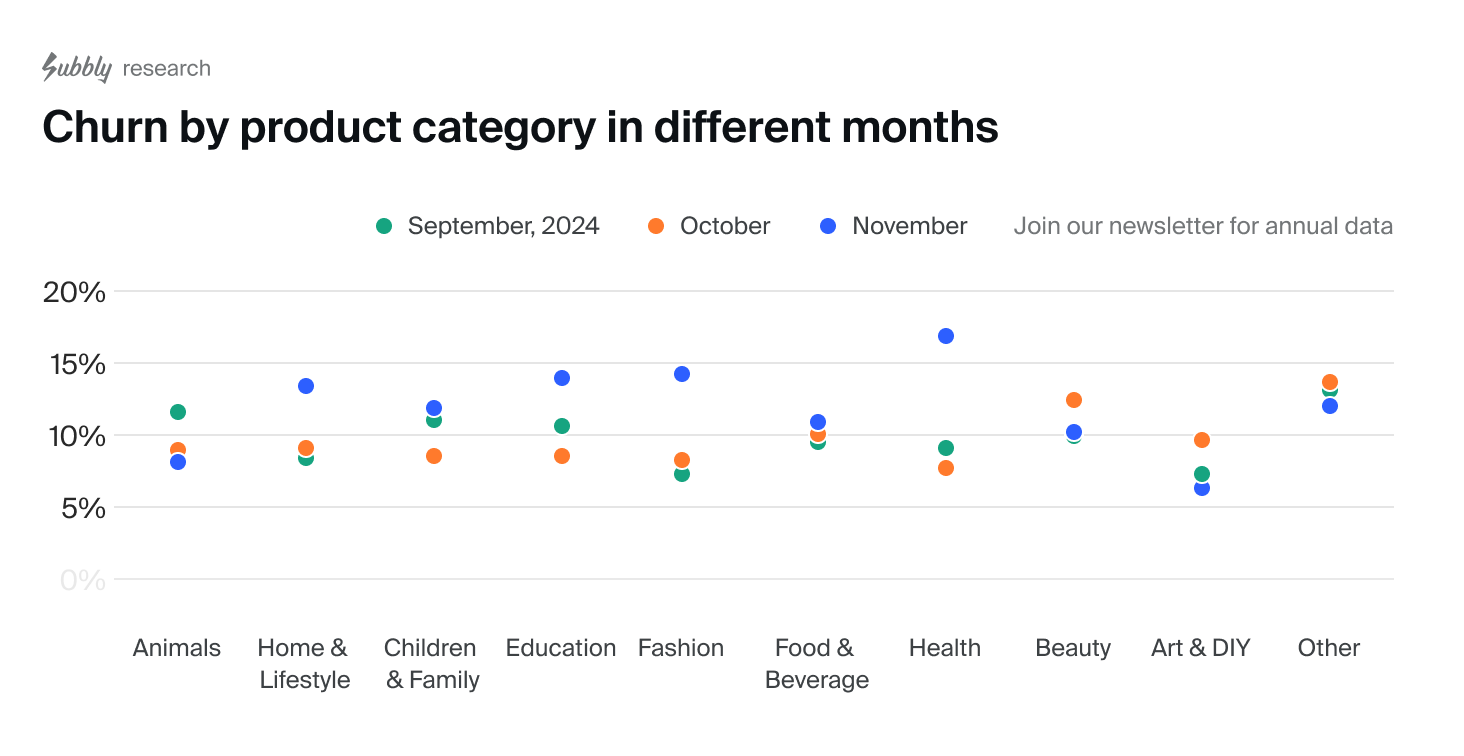
Task: Select the November Health data point
Action: pyautogui.click(x=946, y=336)
